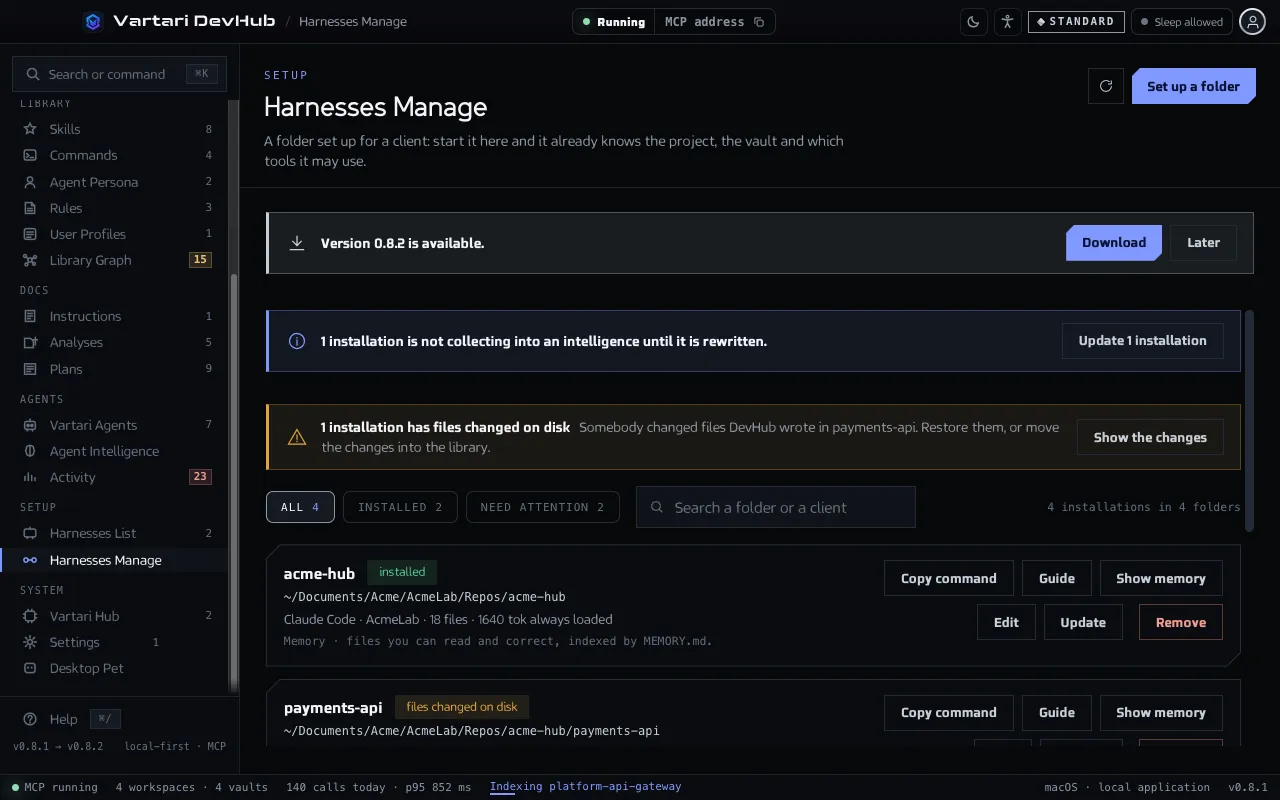
Task: Open the accessibility options icon
Action: 1007,21
